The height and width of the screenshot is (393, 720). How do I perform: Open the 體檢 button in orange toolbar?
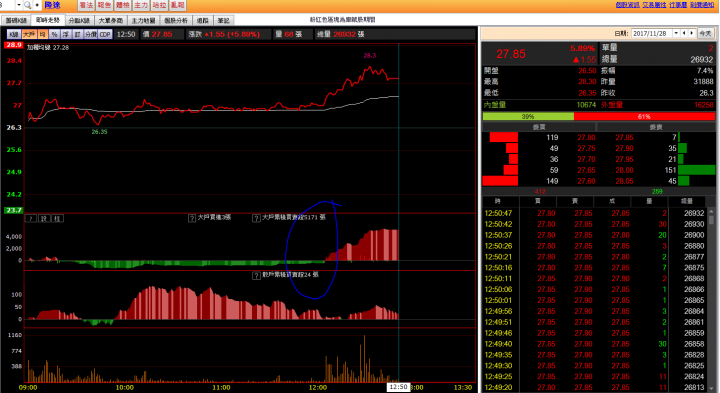point(123,5)
